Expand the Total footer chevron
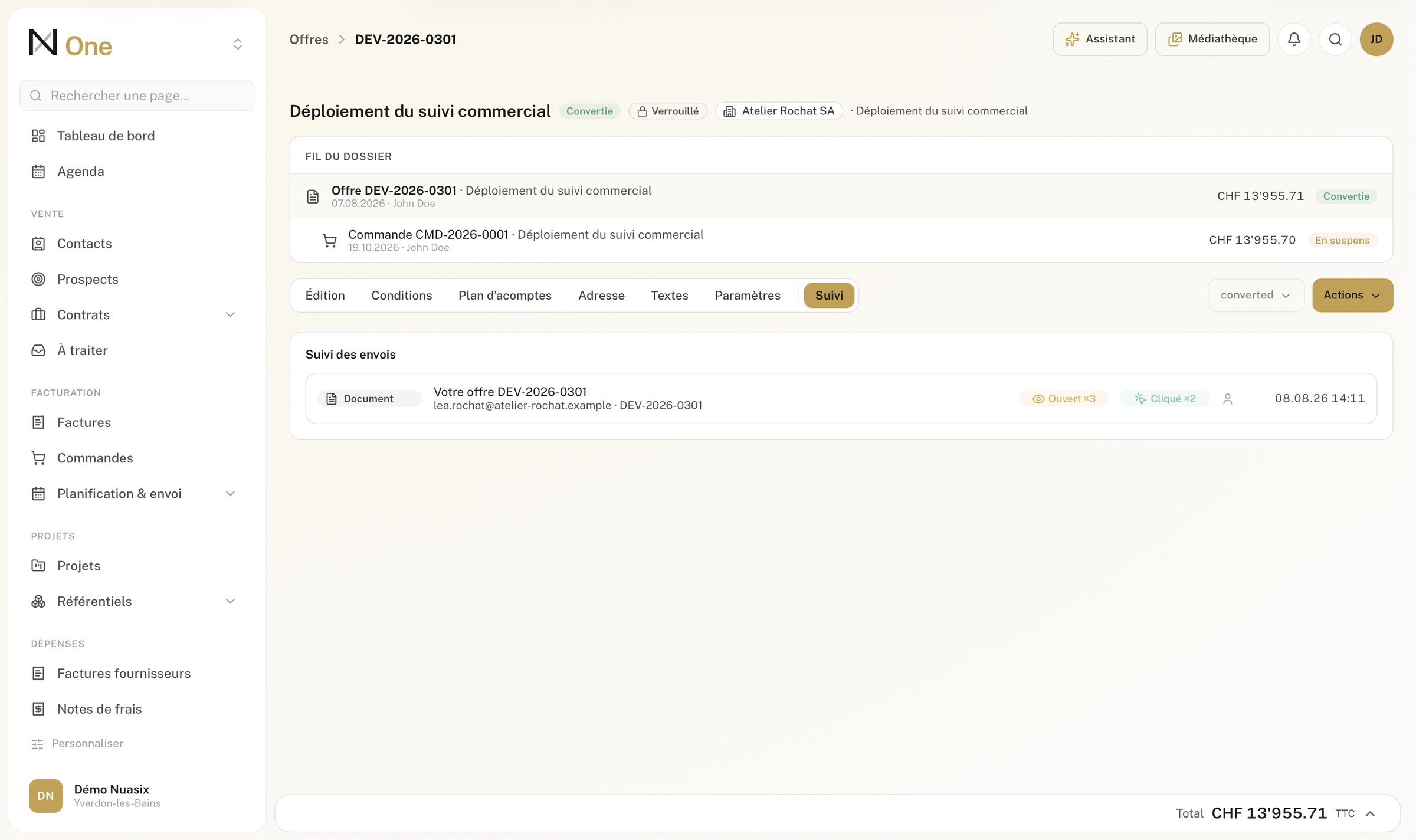This screenshot has height=840, width=1416. click(1370, 814)
